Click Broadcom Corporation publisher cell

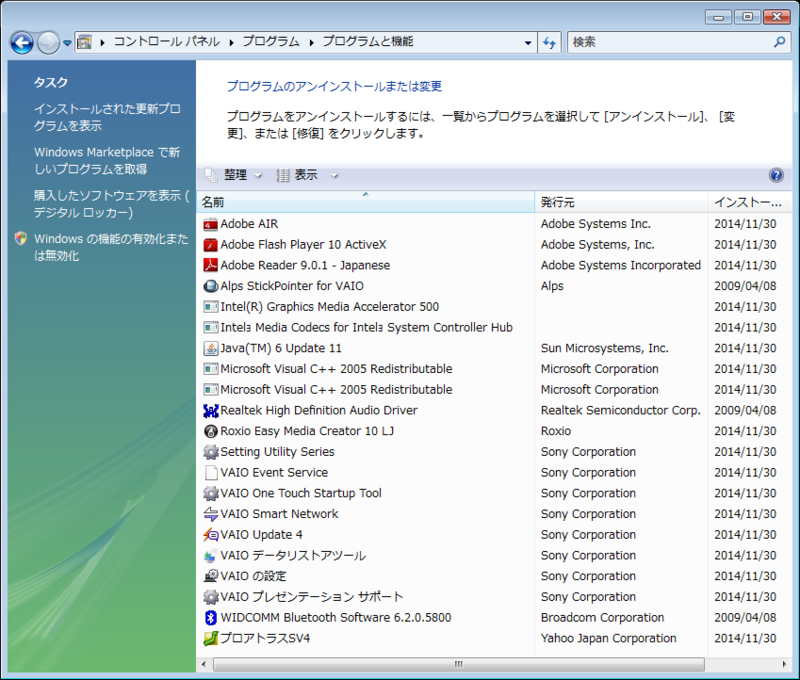point(603,618)
